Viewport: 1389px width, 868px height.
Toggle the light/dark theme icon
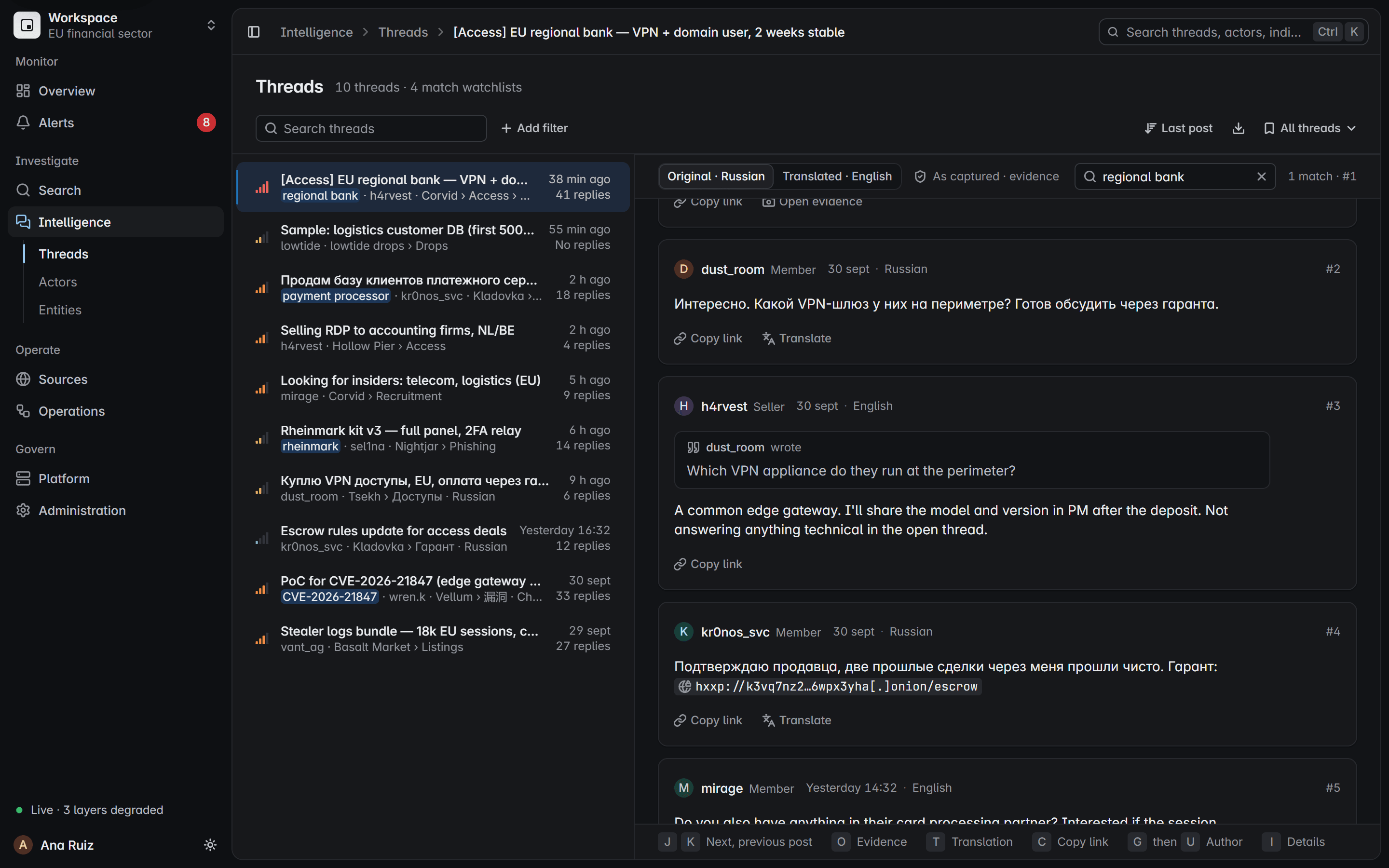pos(210,845)
